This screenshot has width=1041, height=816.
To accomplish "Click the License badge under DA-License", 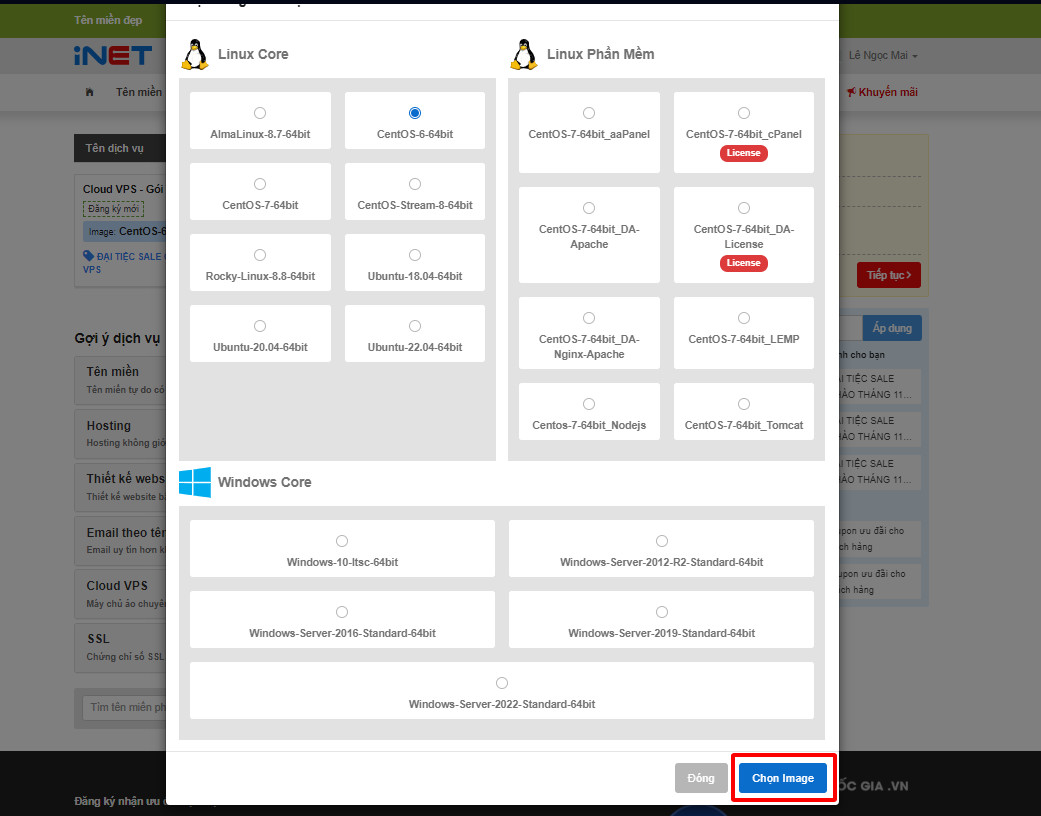I will (744, 263).
